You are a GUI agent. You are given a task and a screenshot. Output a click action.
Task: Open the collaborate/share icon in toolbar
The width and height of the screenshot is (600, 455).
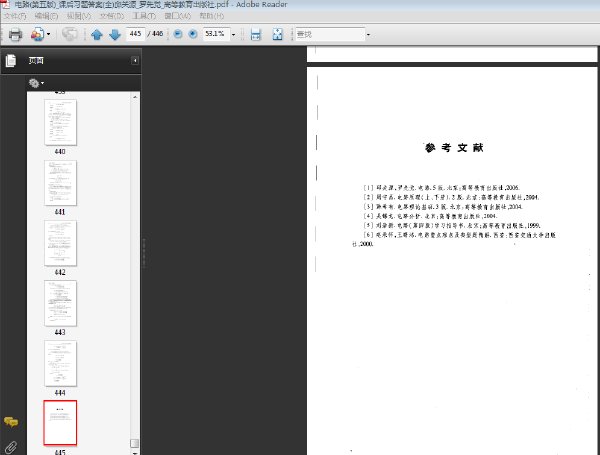(37, 34)
